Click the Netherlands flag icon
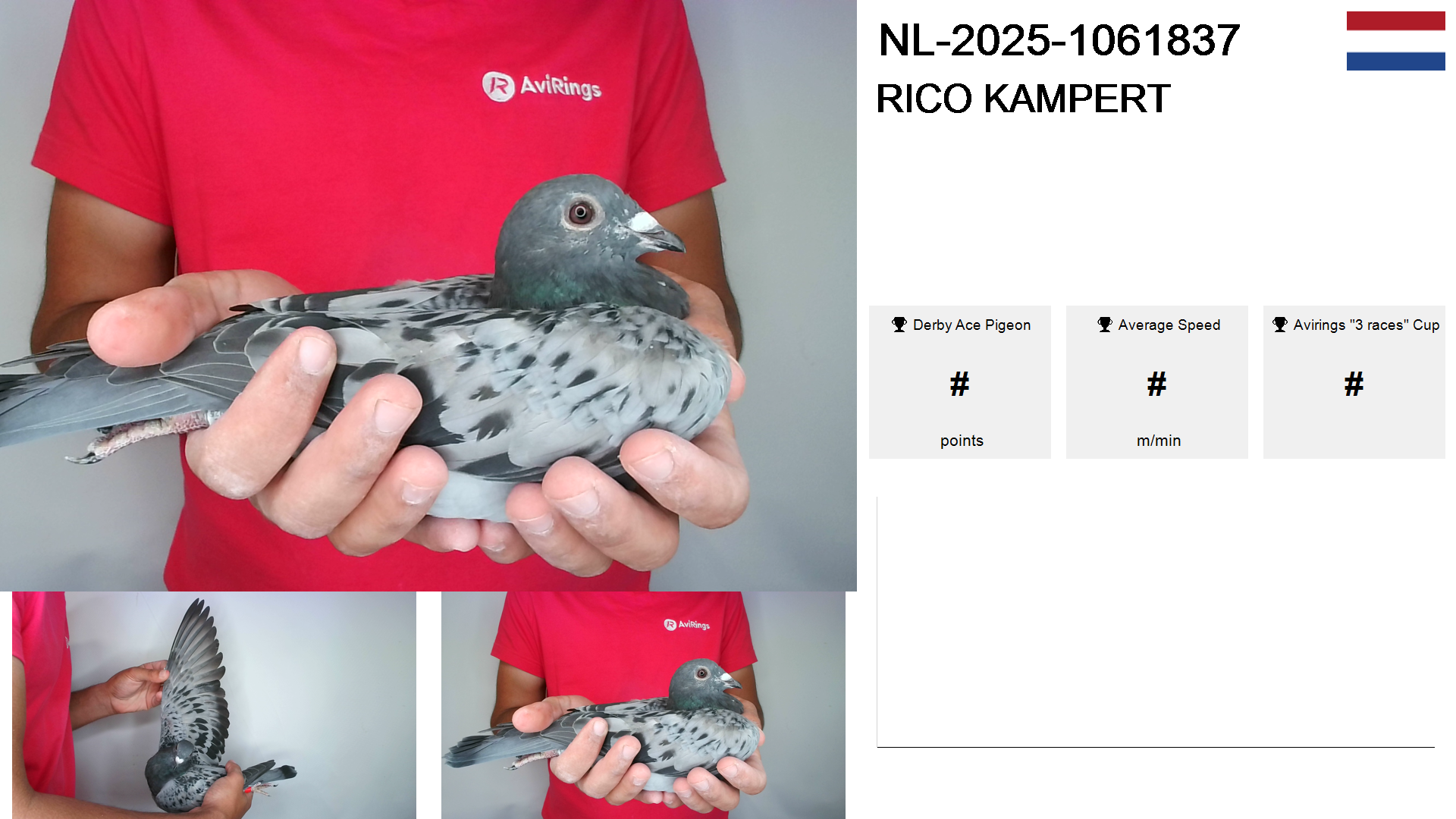The width and height of the screenshot is (1456, 819). (x=1395, y=41)
